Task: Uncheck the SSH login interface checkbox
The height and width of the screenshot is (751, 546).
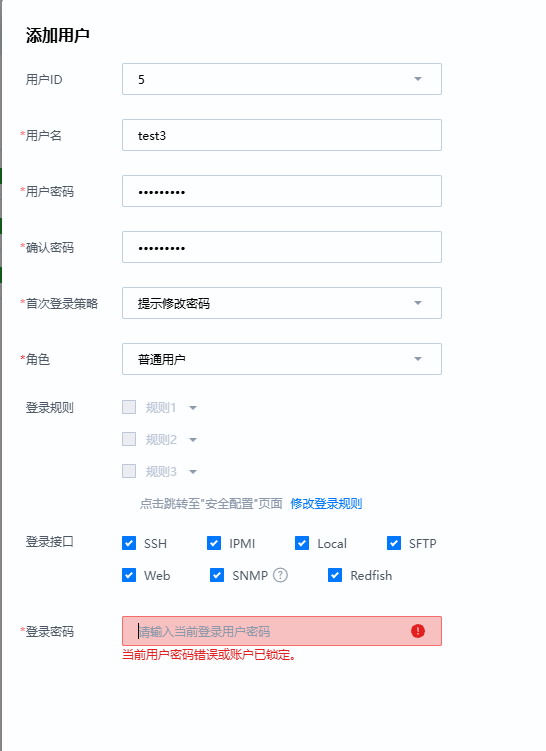Action: click(129, 543)
